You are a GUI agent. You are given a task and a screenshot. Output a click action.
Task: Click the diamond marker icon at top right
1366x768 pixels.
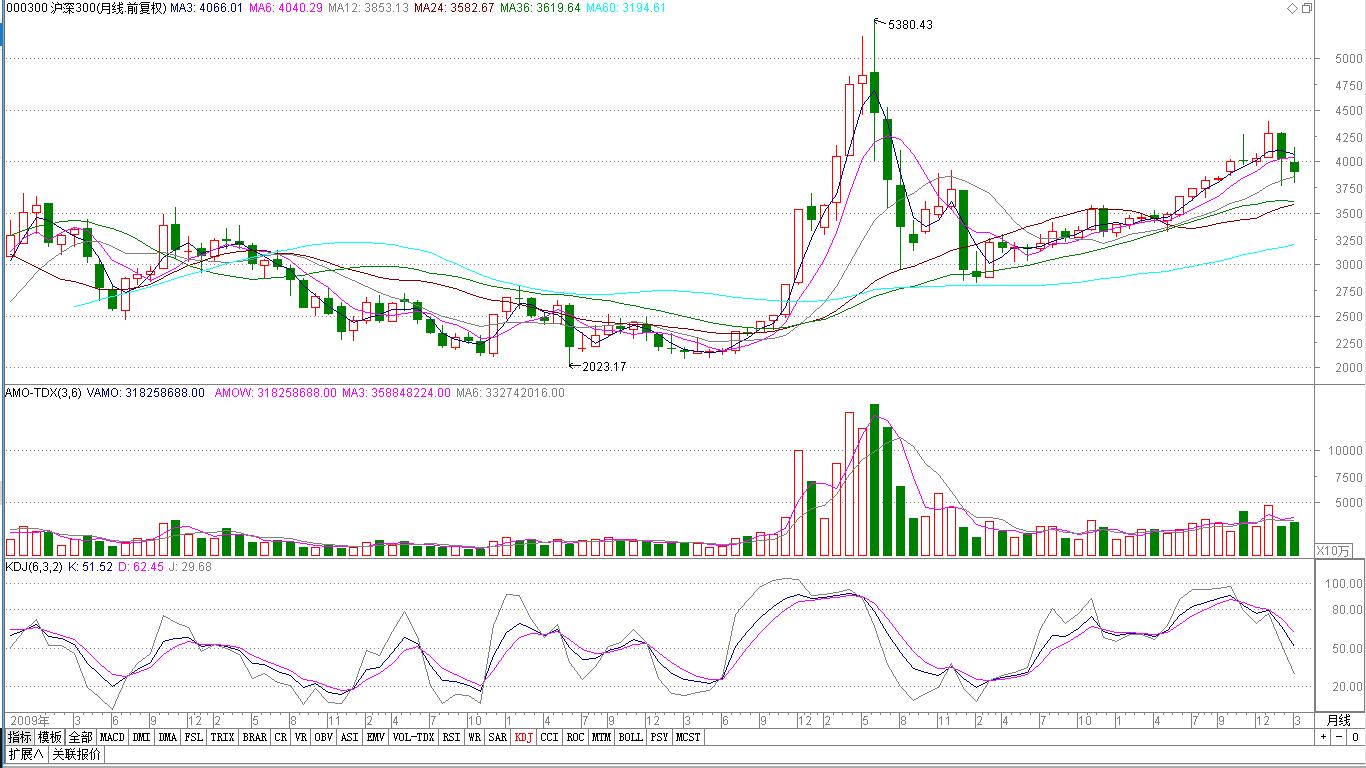(1292, 8)
